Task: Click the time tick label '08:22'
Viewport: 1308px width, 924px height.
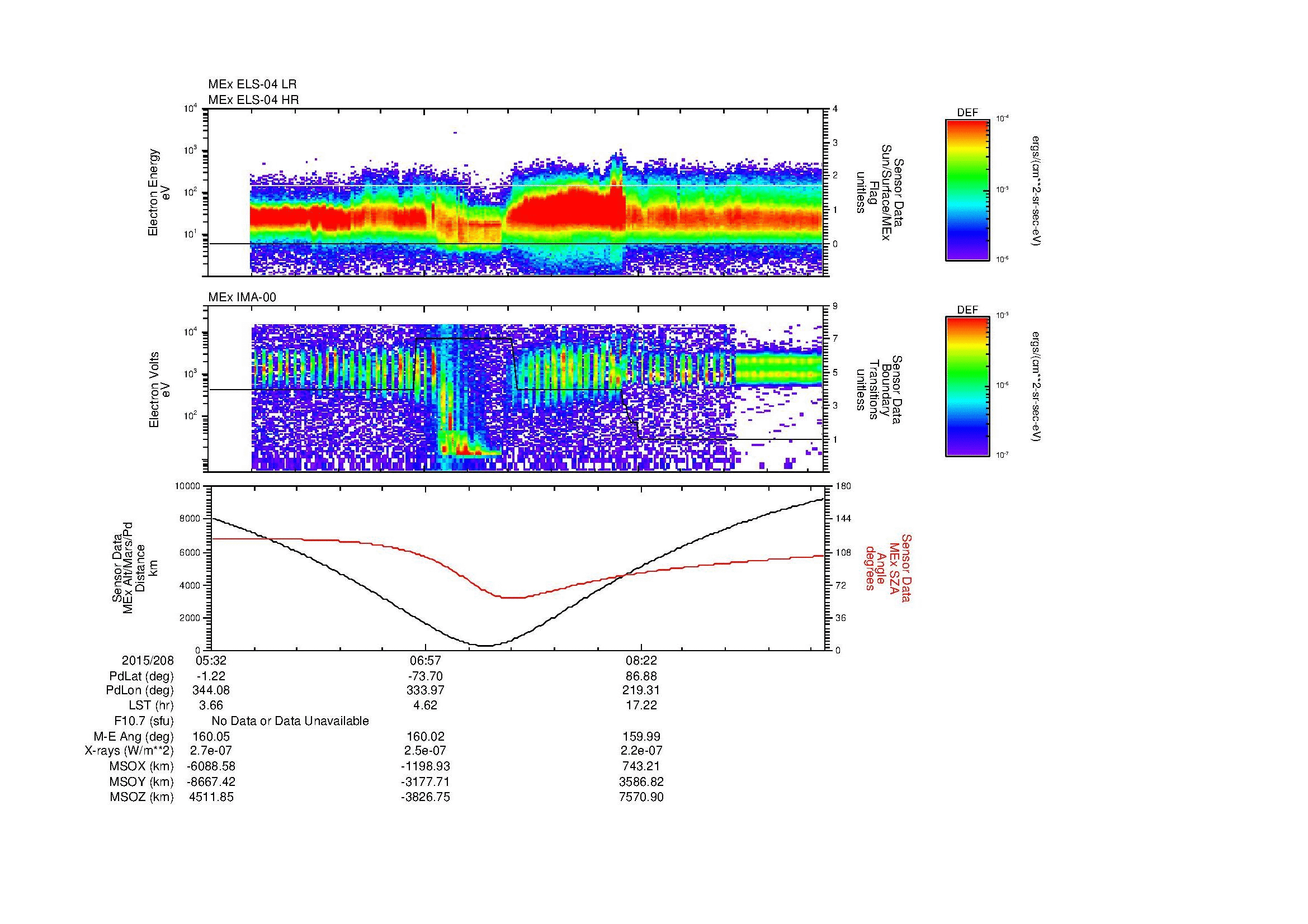Action: point(641,660)
